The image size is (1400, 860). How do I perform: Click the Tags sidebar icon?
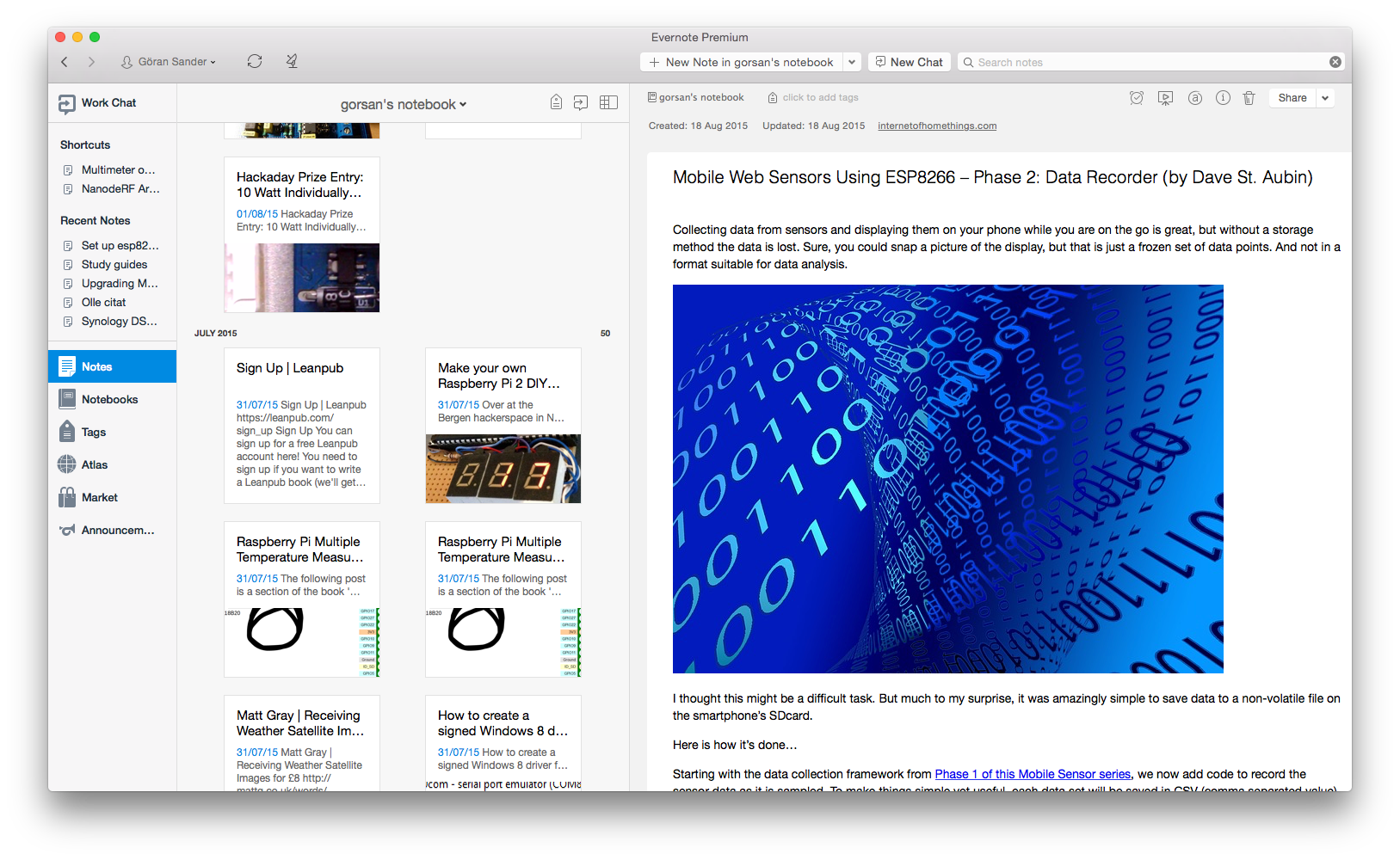point(67,432)
